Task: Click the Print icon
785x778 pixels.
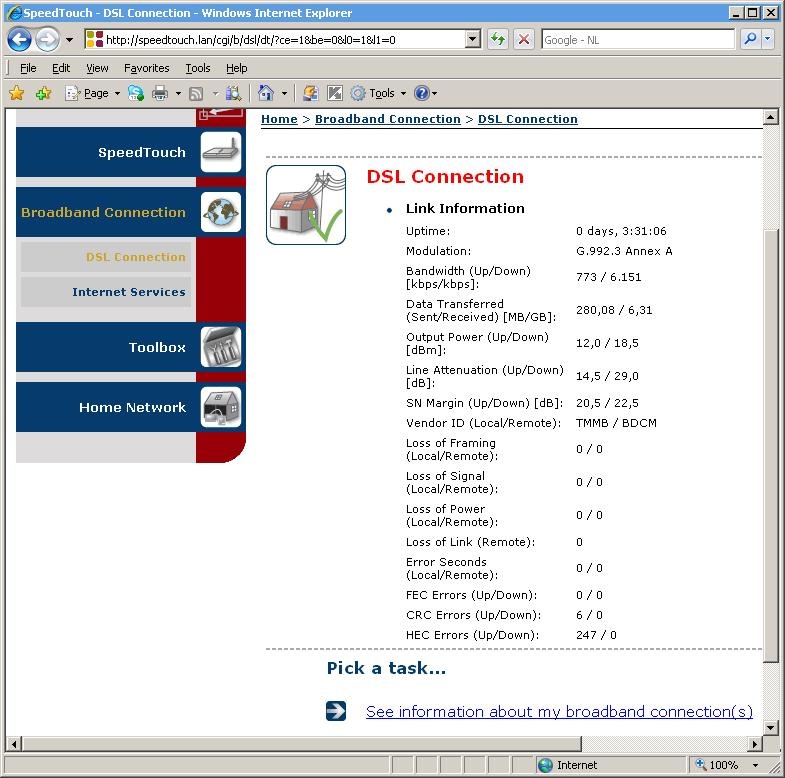Action: tap(160, 93)
